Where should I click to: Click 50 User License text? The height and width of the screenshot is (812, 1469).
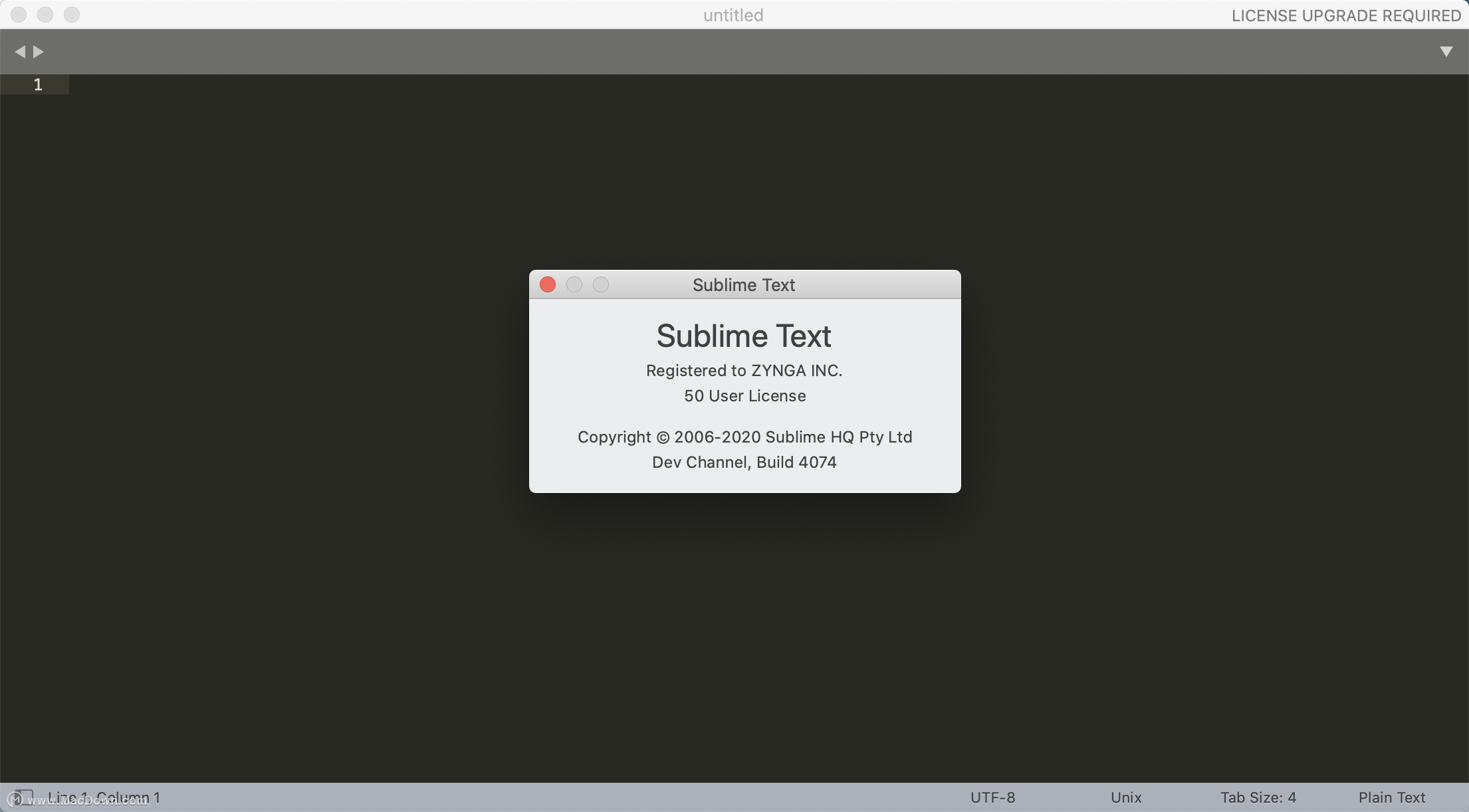pyautogui.click(x=745, y=395)
